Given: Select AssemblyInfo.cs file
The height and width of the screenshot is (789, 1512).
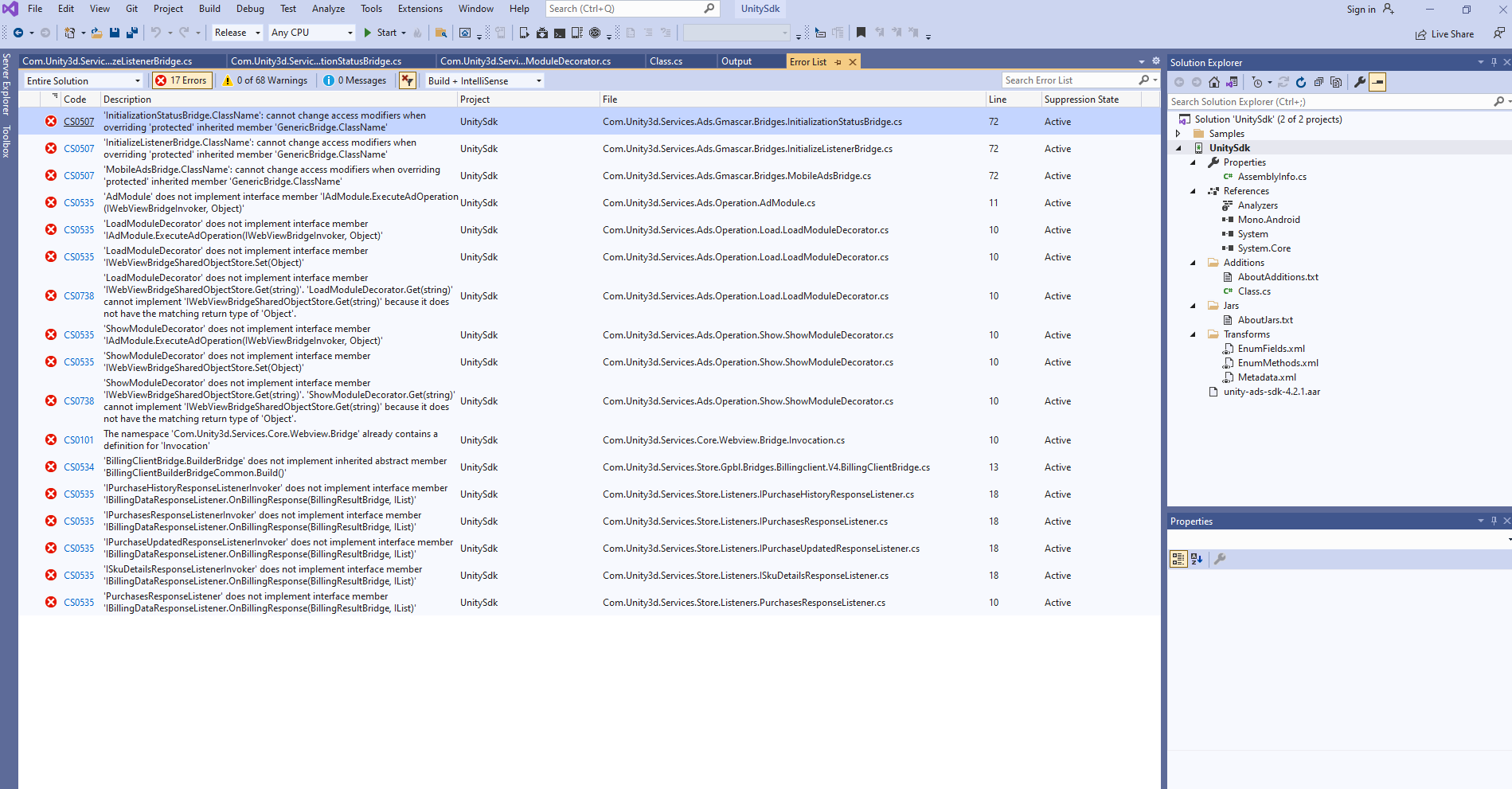Looking at the screenshot, I should tap(1272, 177).
